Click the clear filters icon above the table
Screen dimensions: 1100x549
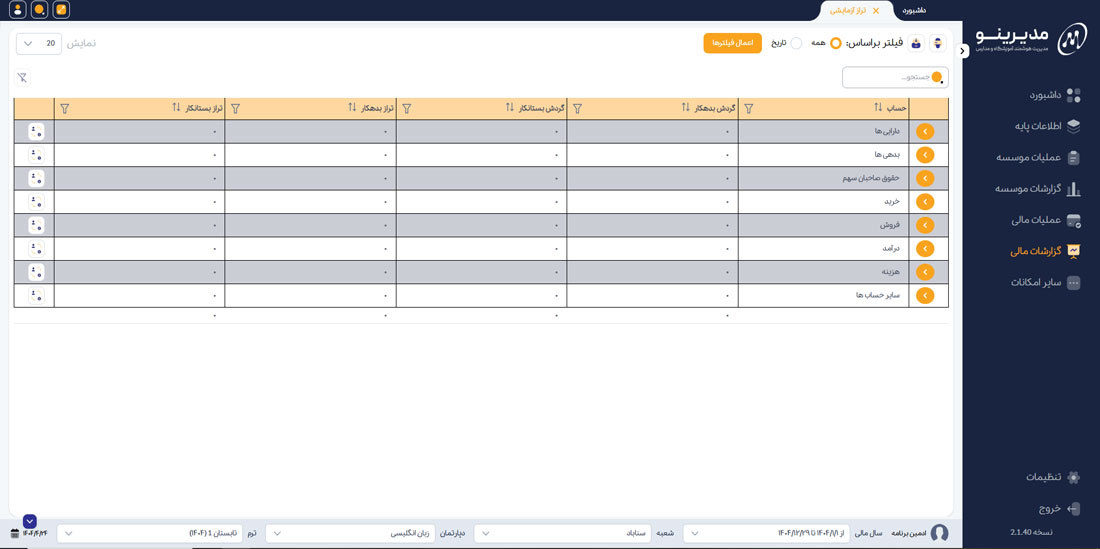22,77
